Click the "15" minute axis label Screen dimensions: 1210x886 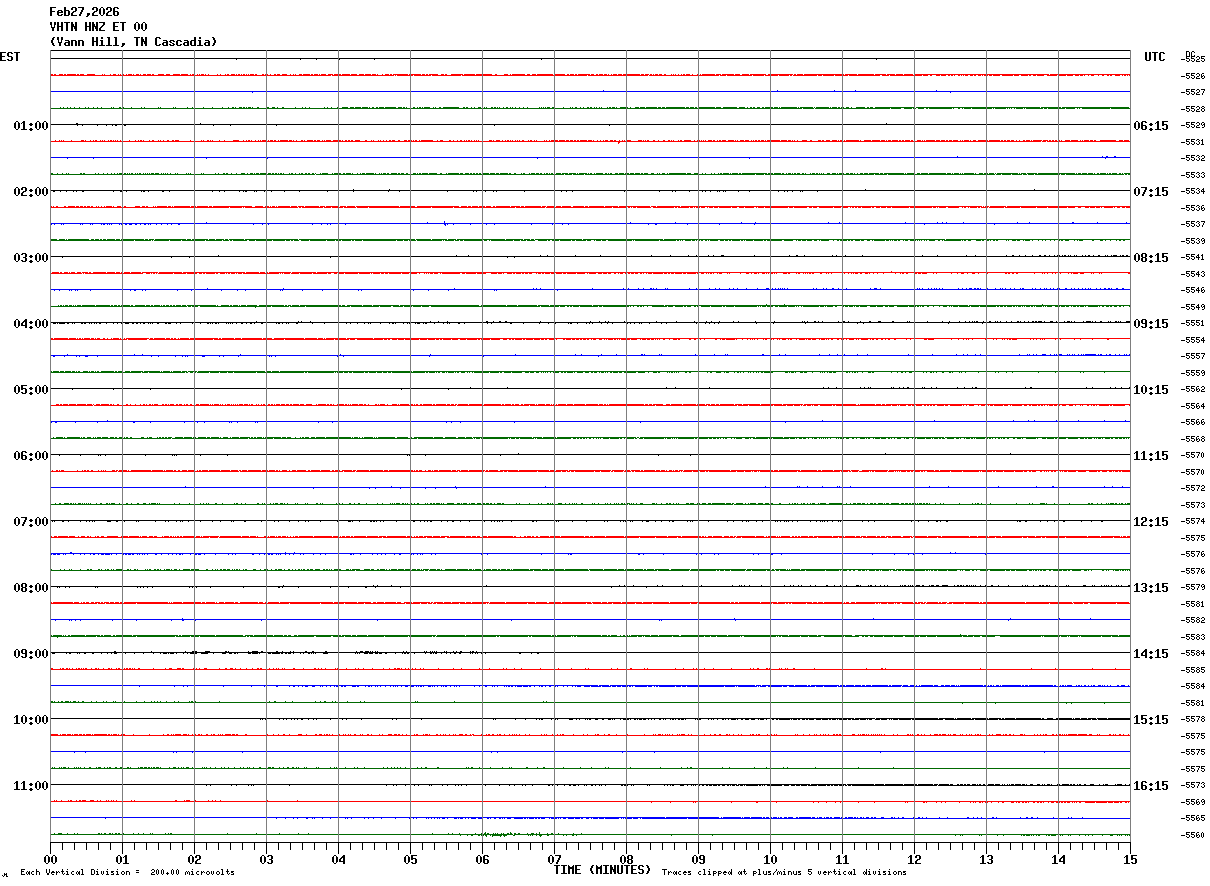point(1130,859)
